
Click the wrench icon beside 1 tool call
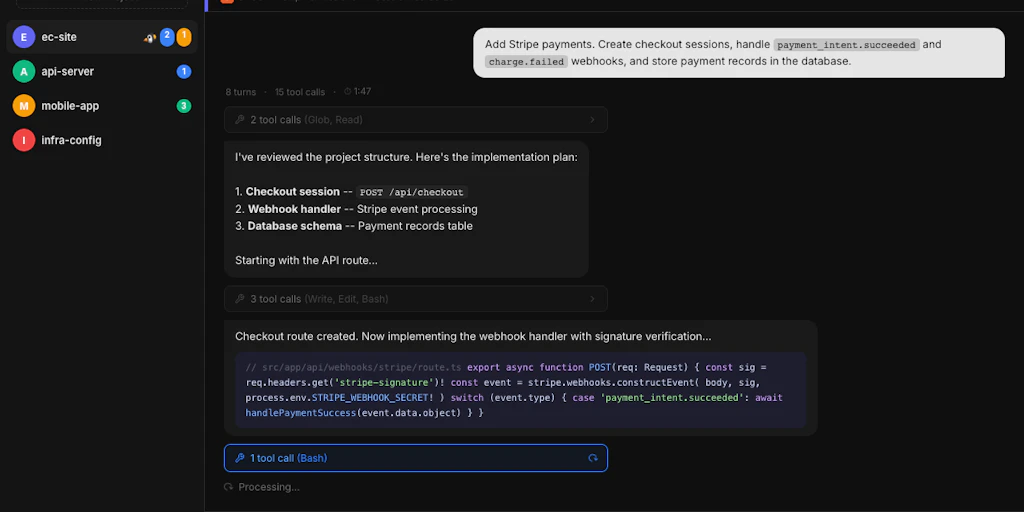(240, 458)
